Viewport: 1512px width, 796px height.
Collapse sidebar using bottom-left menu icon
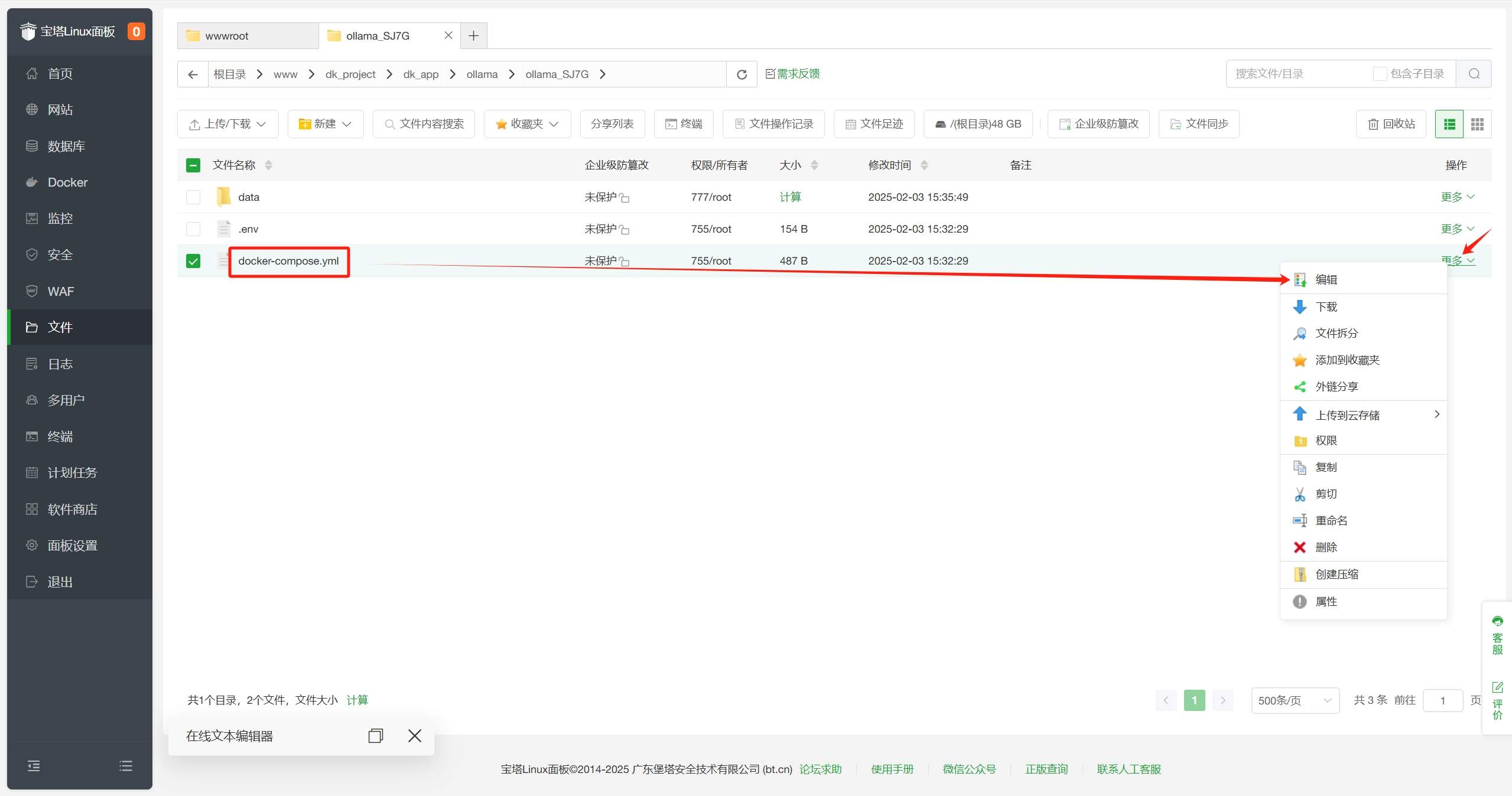pos(34,766)
